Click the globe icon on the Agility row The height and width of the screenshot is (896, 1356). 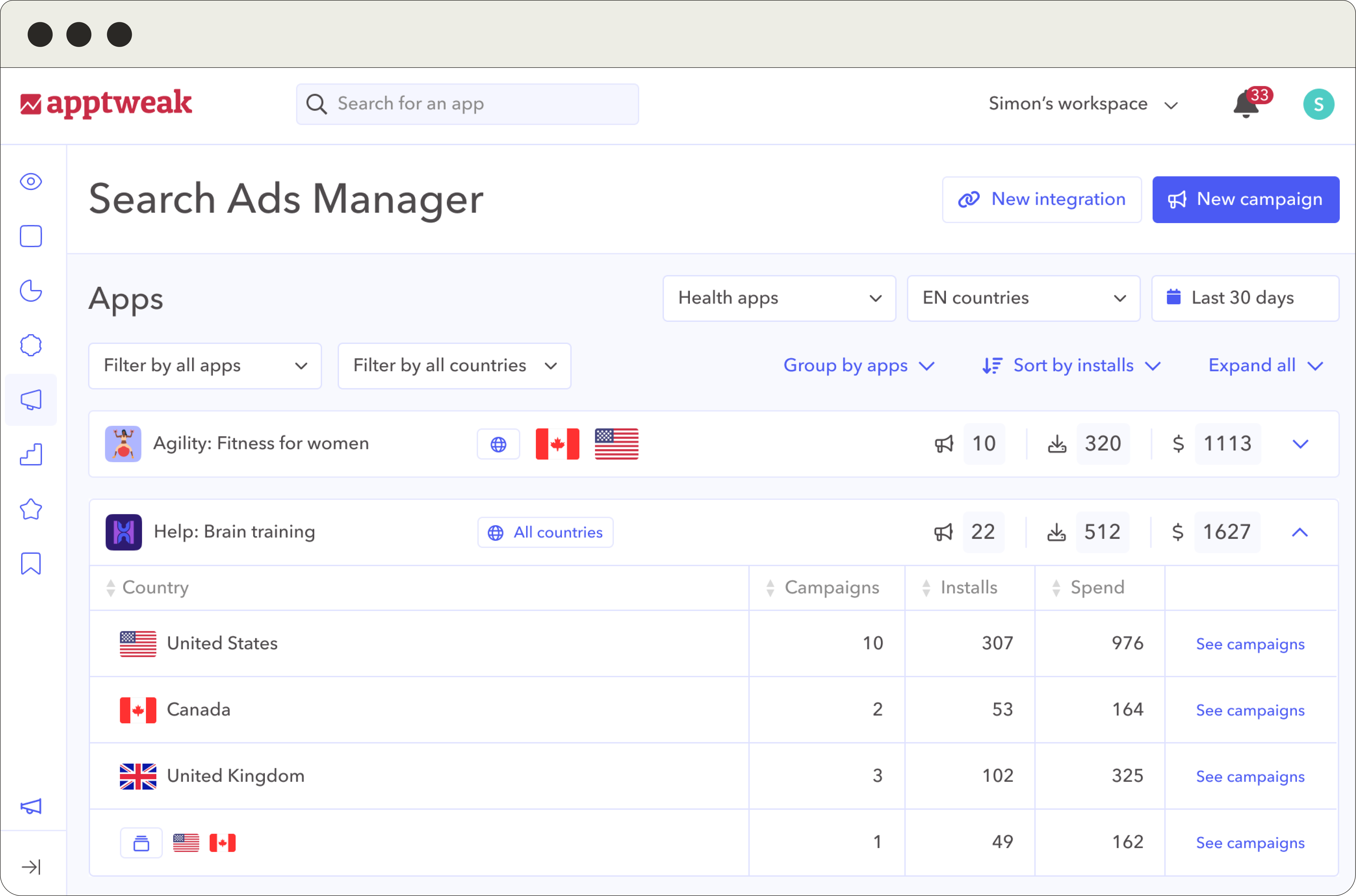[499, 444]
